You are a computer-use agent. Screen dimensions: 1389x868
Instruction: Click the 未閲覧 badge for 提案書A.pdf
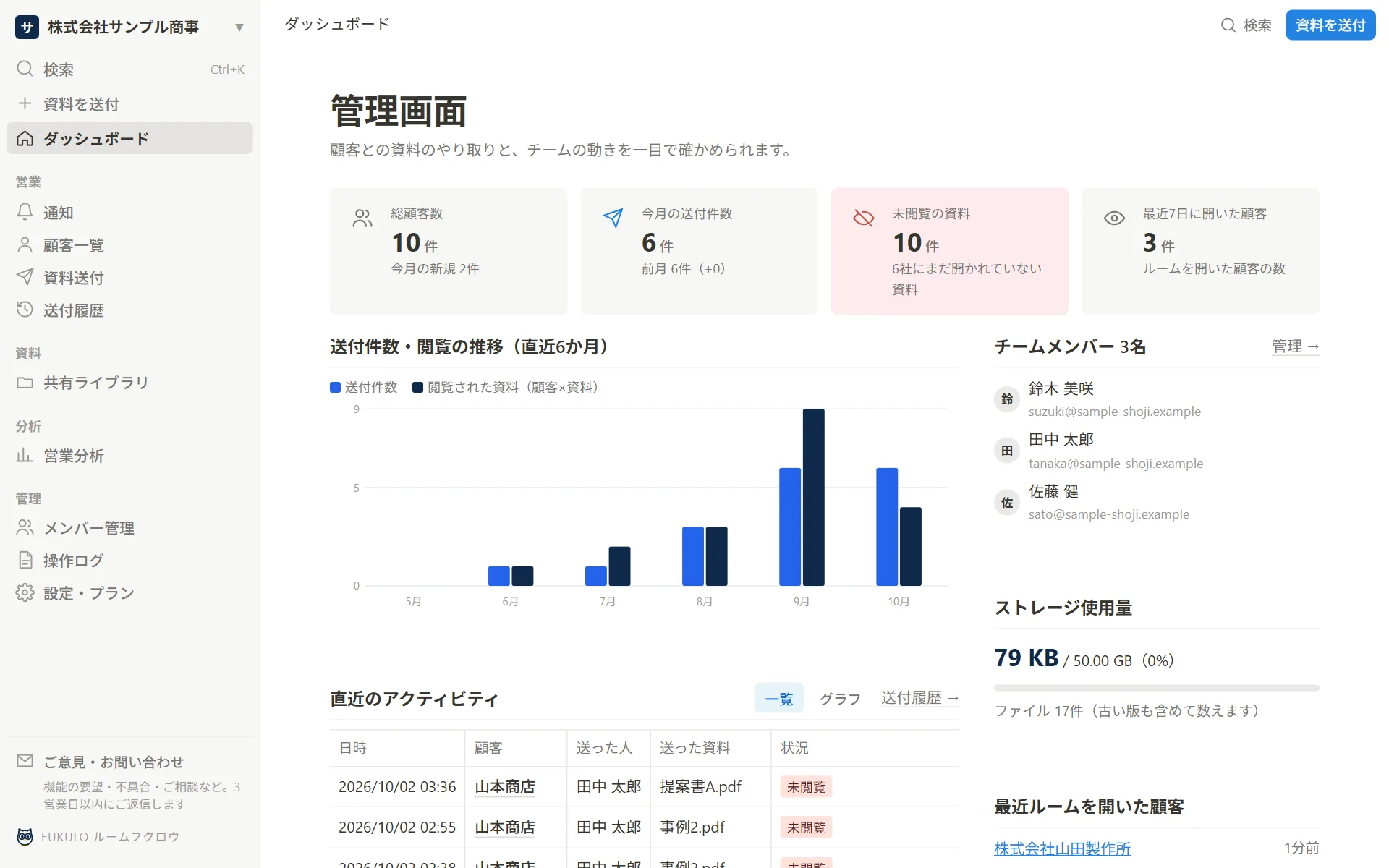coord(806,787)
